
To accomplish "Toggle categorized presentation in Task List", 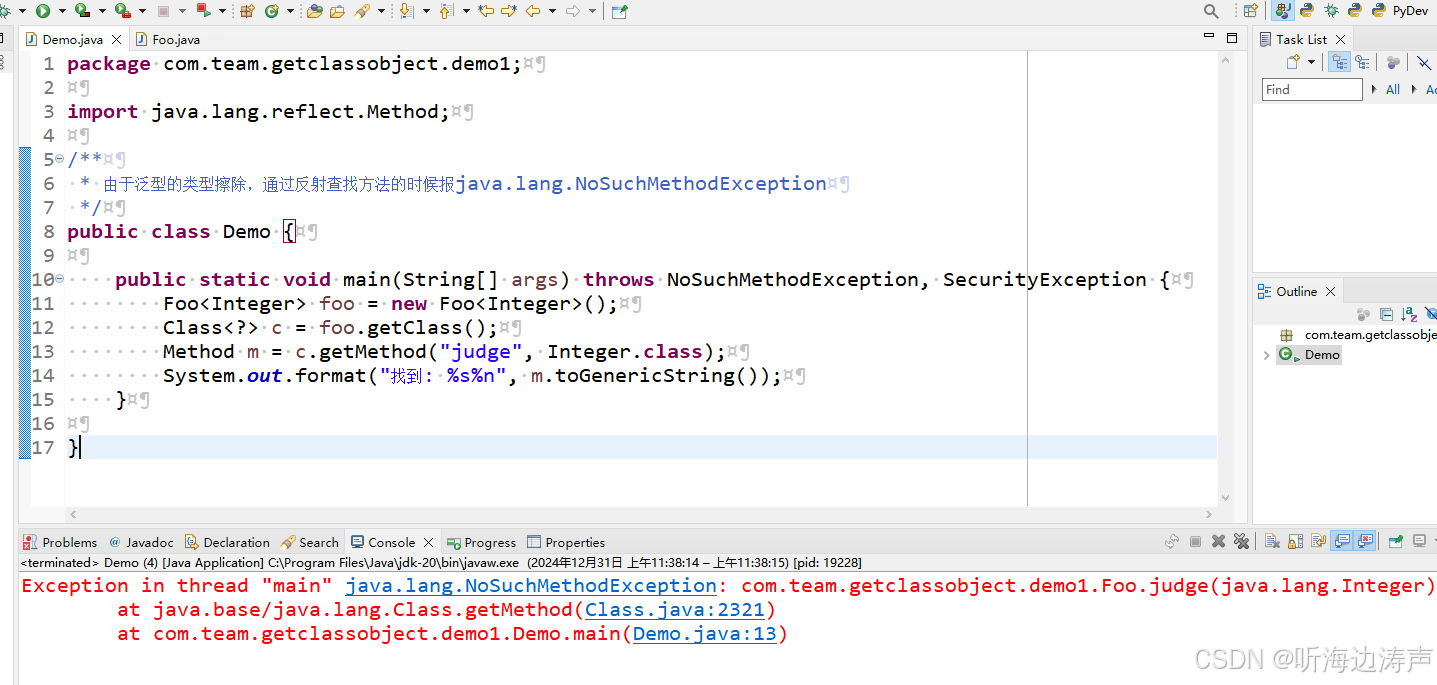I will click(x=1339, y=61).
